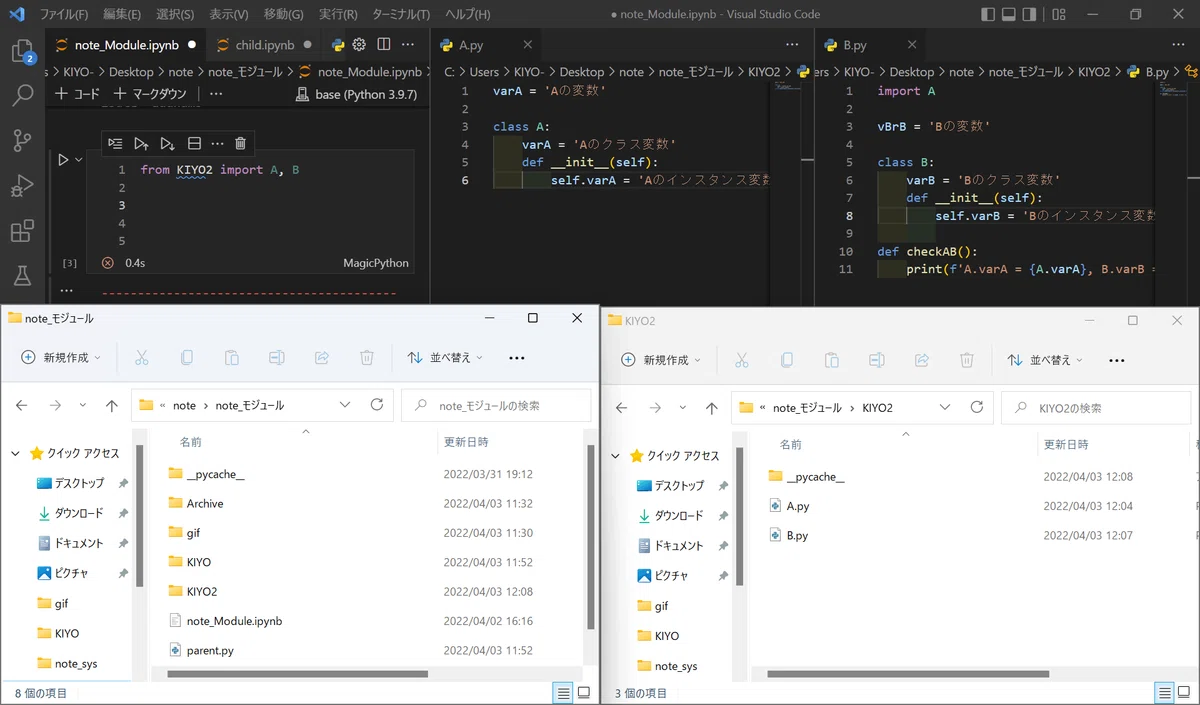Click the KIYO2の検索 search box
1200x705 pixels.
click(x=1096, y=408)
